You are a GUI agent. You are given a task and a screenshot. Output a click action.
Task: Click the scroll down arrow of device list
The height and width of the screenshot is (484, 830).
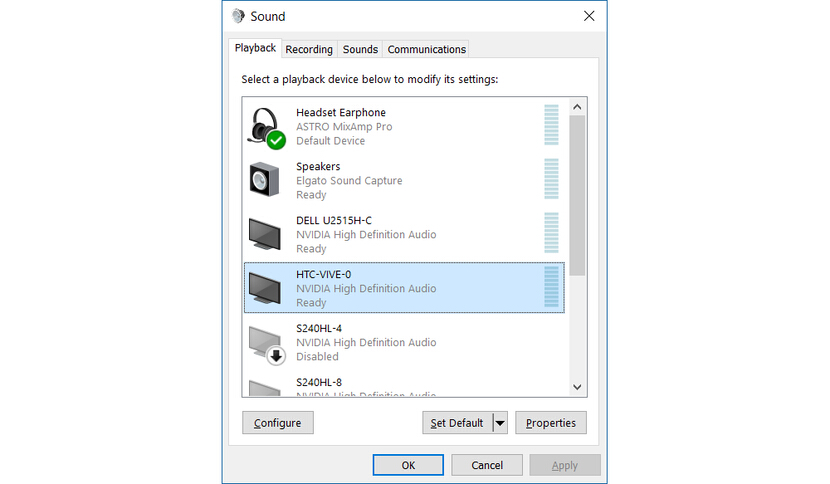(577, 387)
